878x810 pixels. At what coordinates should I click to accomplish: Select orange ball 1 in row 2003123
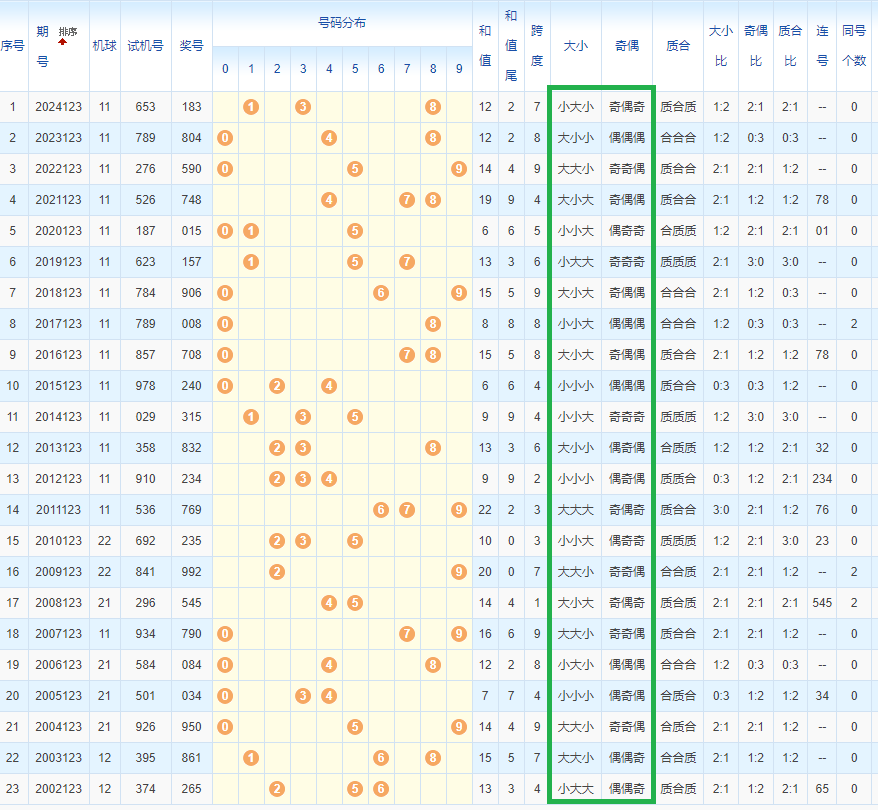pos(251,758)
